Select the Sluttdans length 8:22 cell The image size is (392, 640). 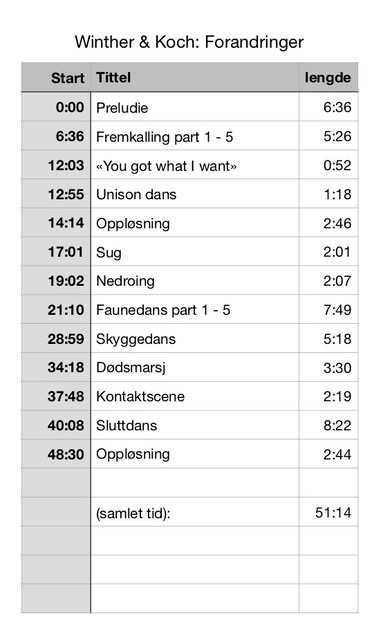(x=328, y=425)
